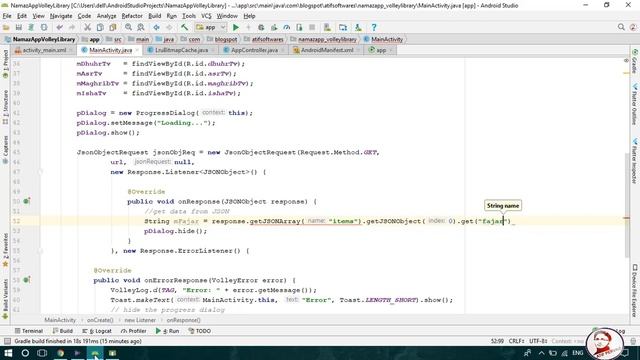
Task: Click the Save All toolbar icon
Action: pos(19,27)
